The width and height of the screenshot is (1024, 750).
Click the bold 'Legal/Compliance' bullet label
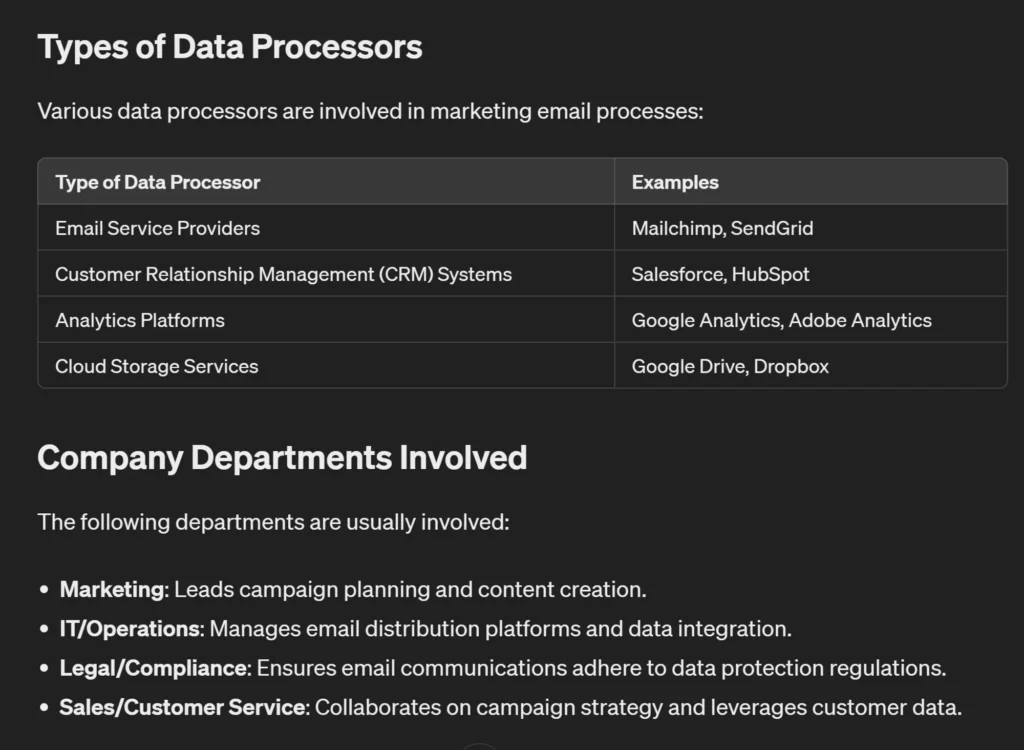click(x=153, y=668)
